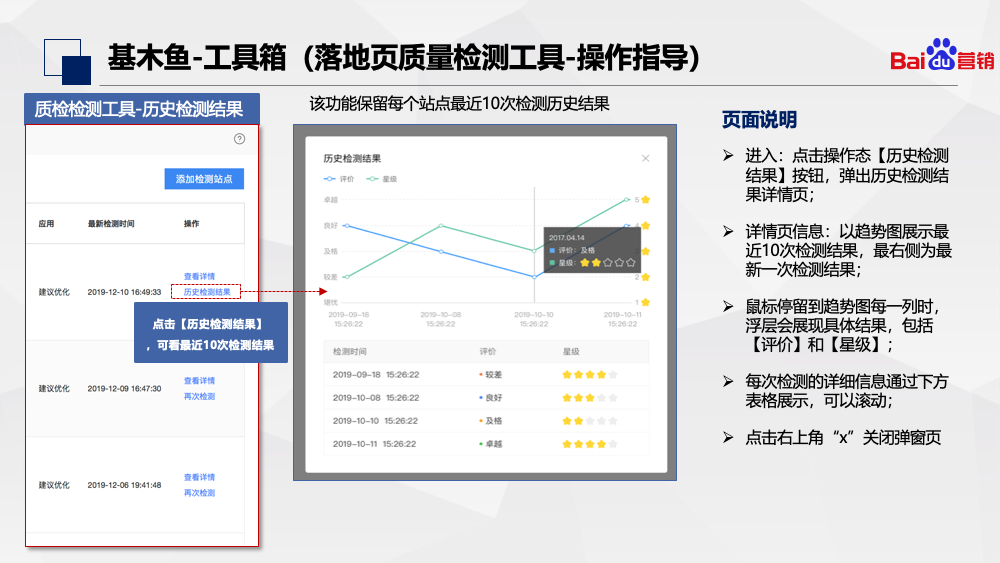Click the star rating for 2019-09-18 row
Screen dimensions: 1000x563
point(590,375)
